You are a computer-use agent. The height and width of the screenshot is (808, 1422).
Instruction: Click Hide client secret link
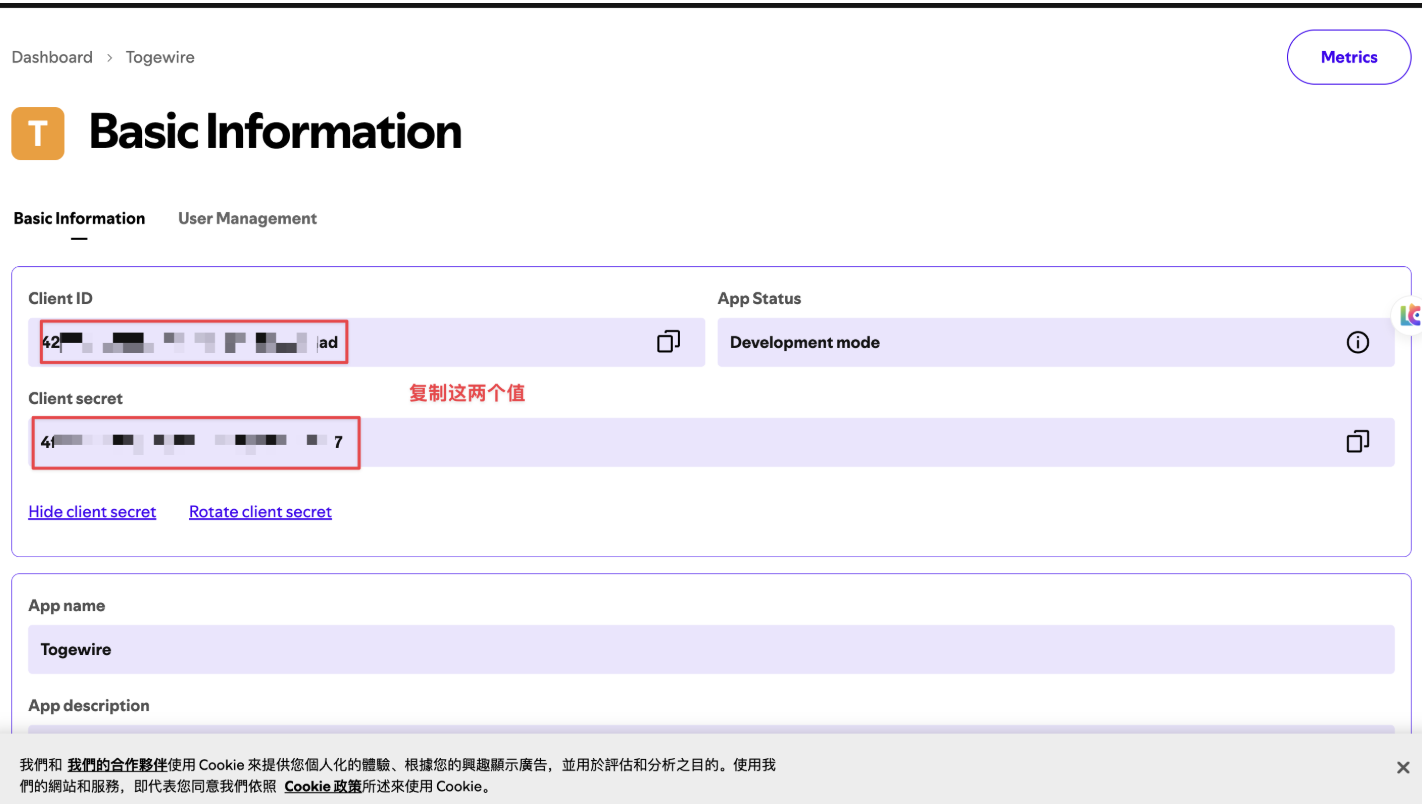[x=92, y=512]
